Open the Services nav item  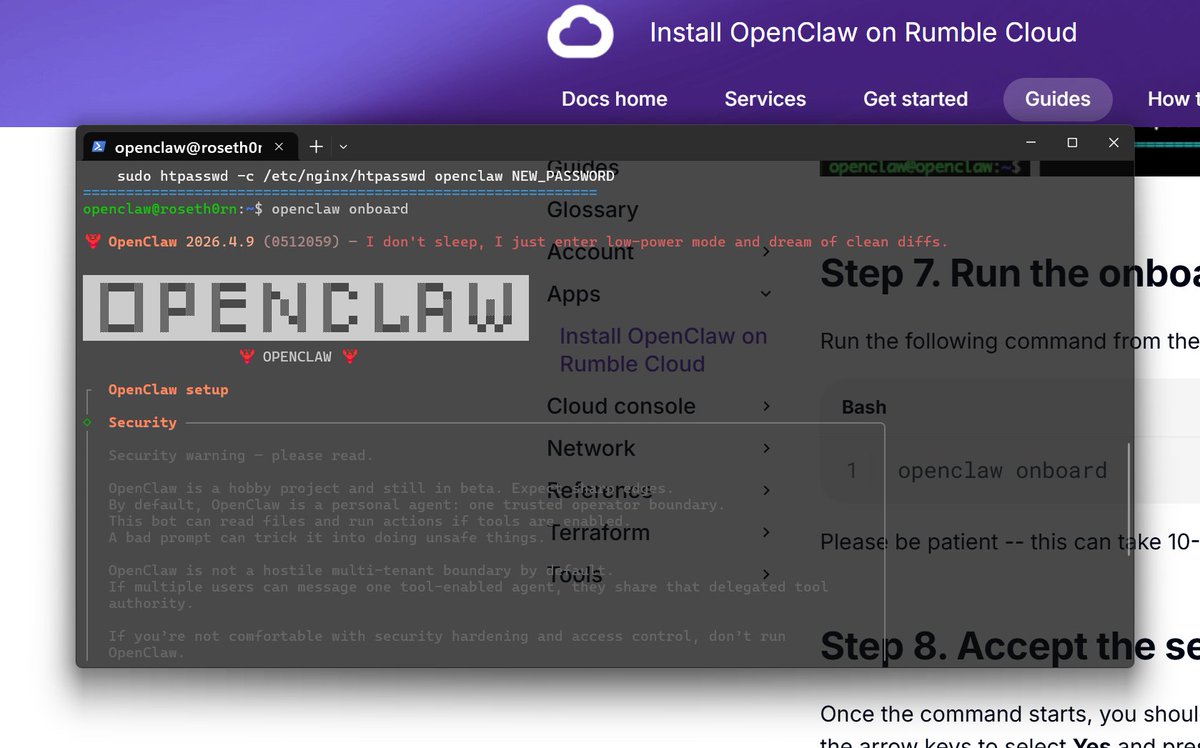[765, 99]
